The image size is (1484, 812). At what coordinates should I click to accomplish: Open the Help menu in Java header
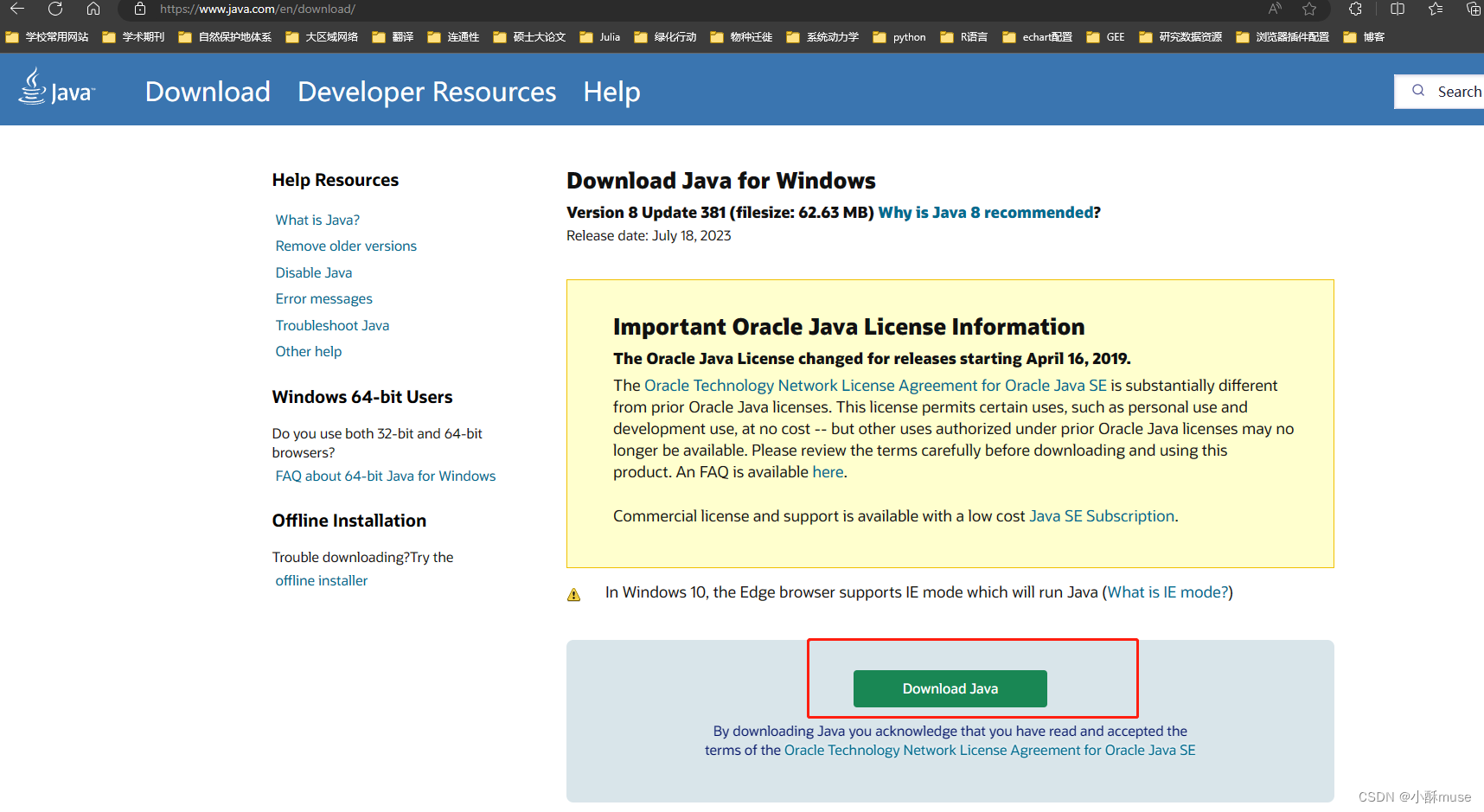(x=611, y=92)
